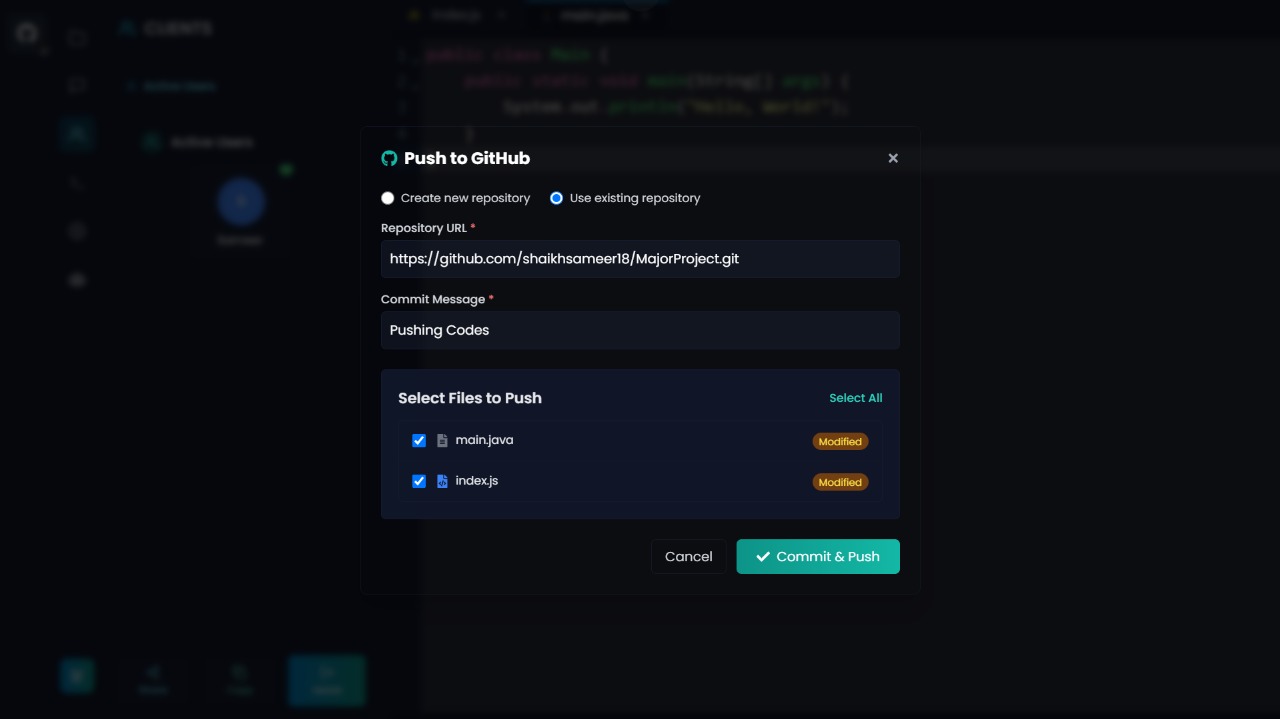Click the Modified badge beside index.js
Viewport: 1280px width, 719px height.
(840, 482)
